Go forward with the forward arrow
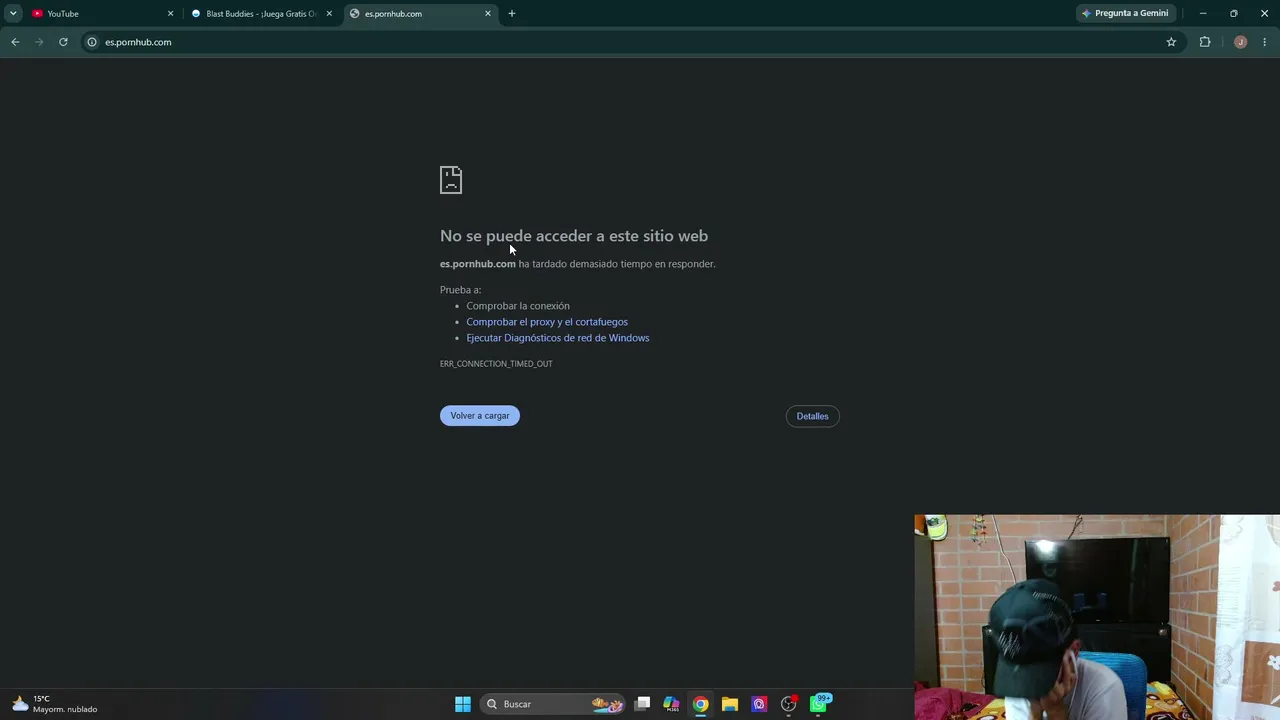 click(x=39, y=42)
